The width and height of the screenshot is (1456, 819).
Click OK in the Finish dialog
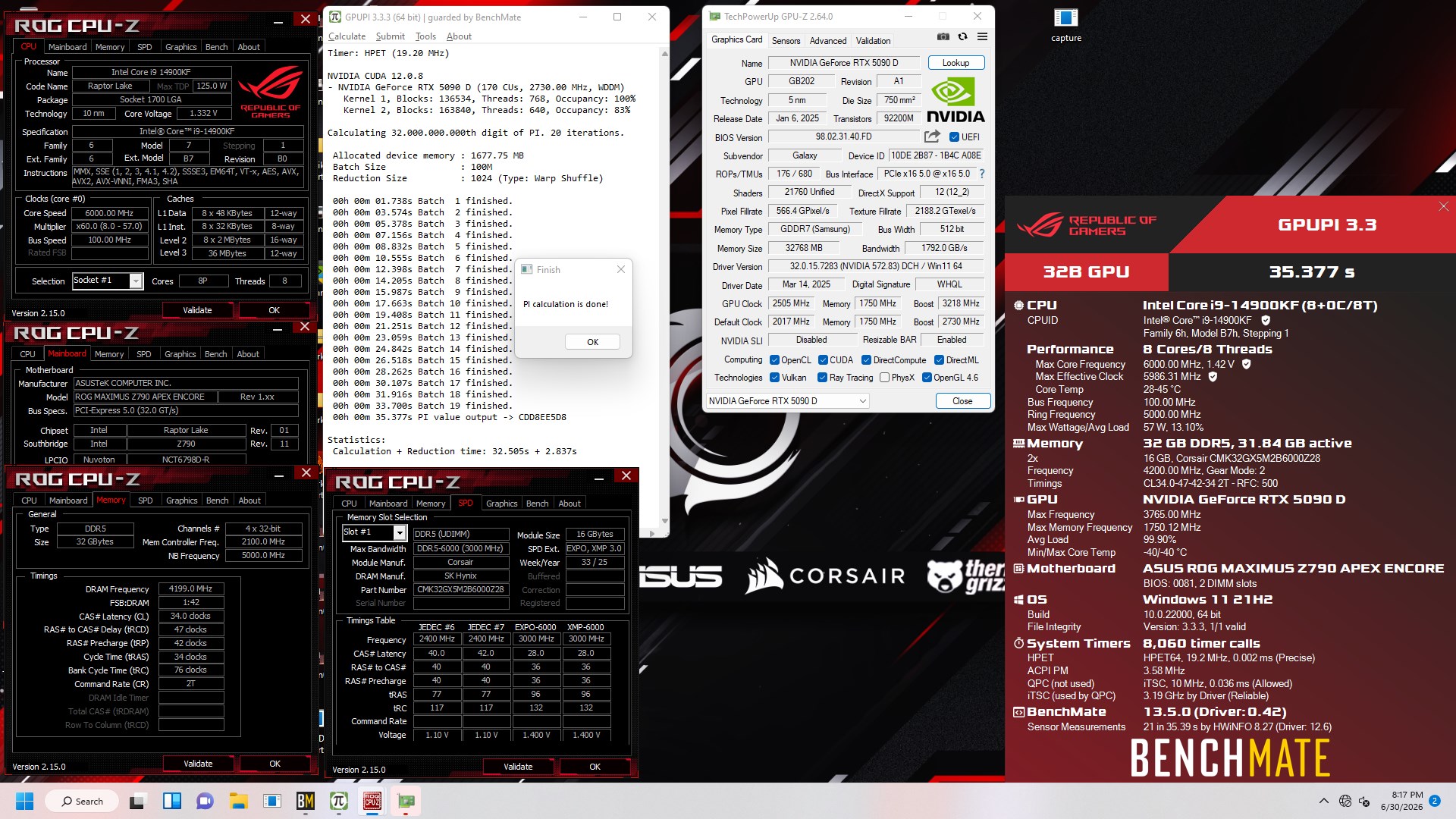coord(592,342)
